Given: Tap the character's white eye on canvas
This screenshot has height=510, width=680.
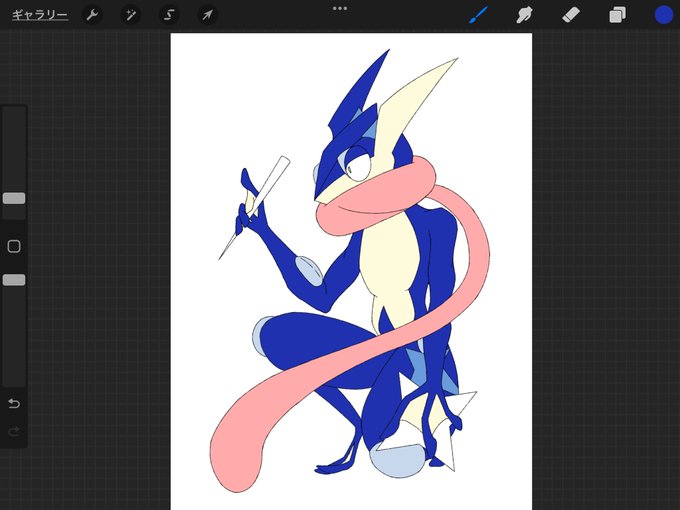Looking at the screenshot, I should (x=359, y=168).
